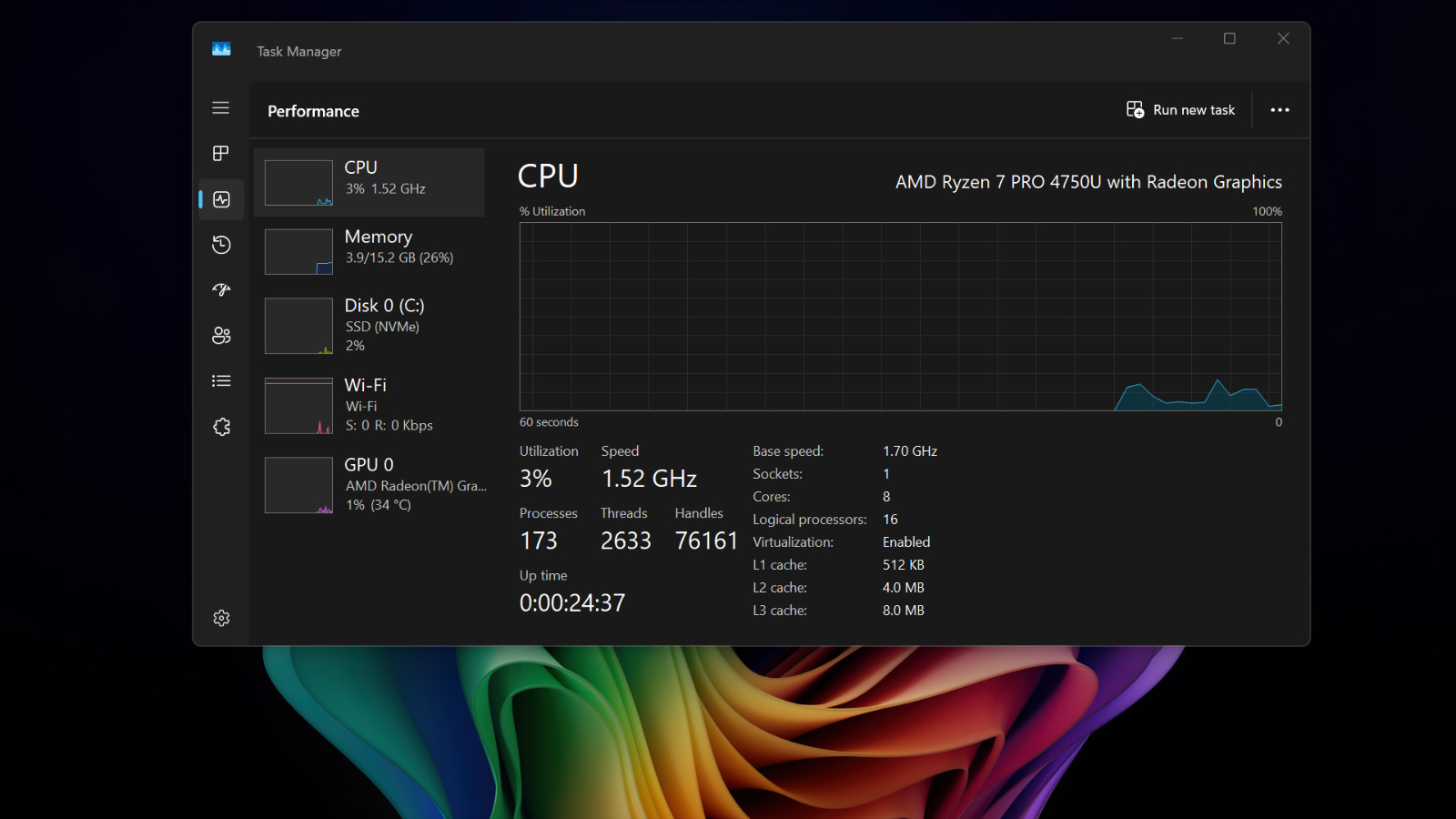Minimize the Task Manager window
This screenshot has width=1456, height=819.
click(1177, 38)
